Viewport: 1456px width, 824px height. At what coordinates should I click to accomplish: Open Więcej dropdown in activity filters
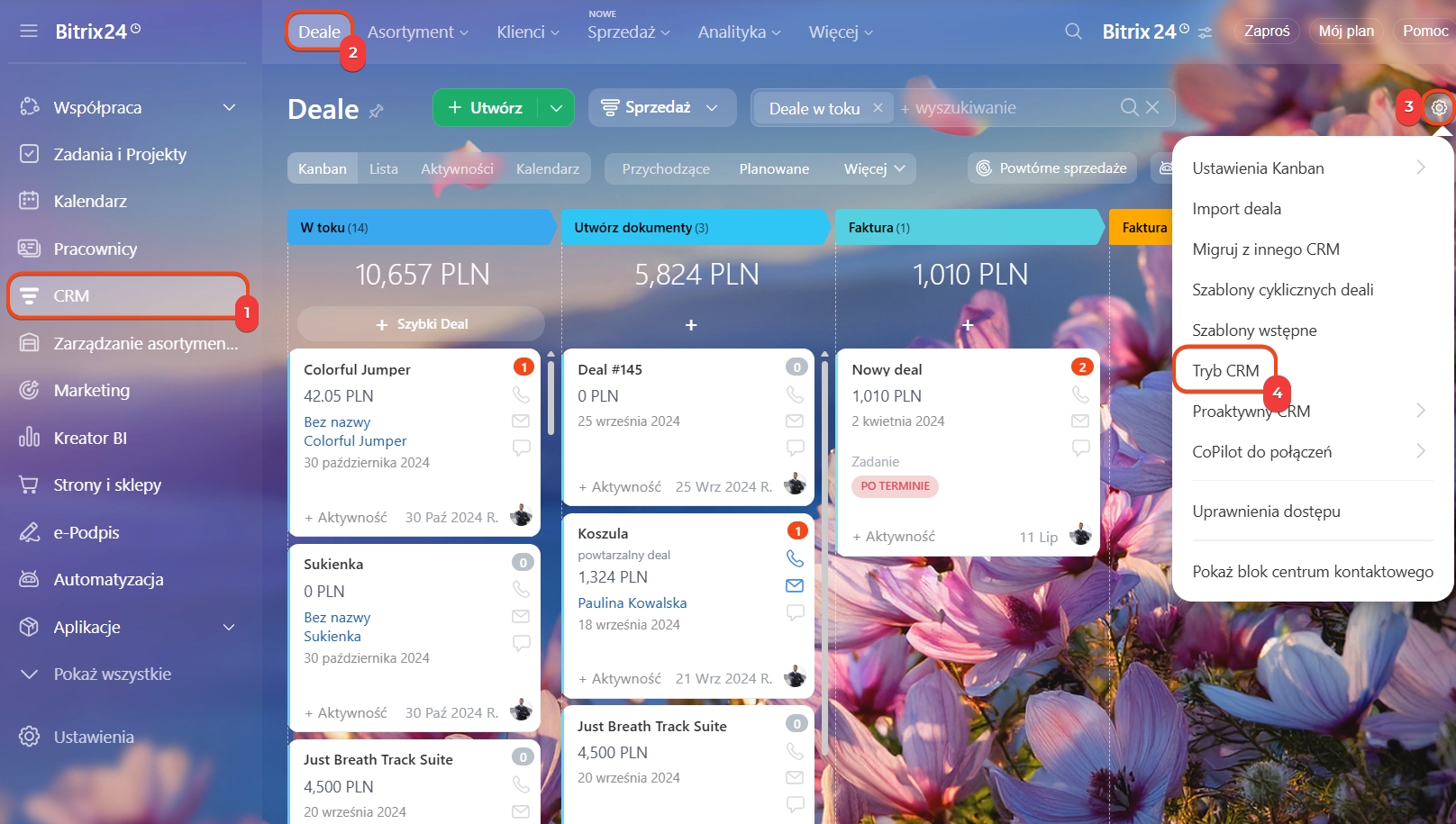(874, 168)
